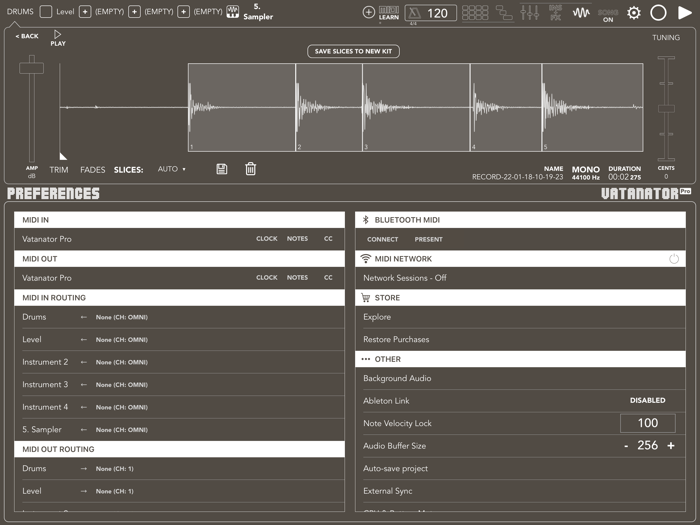The image size is (700, 525).
Task: Click Restore Purchases in Store section
Action: pyautogui.click(x=396, y=340)
